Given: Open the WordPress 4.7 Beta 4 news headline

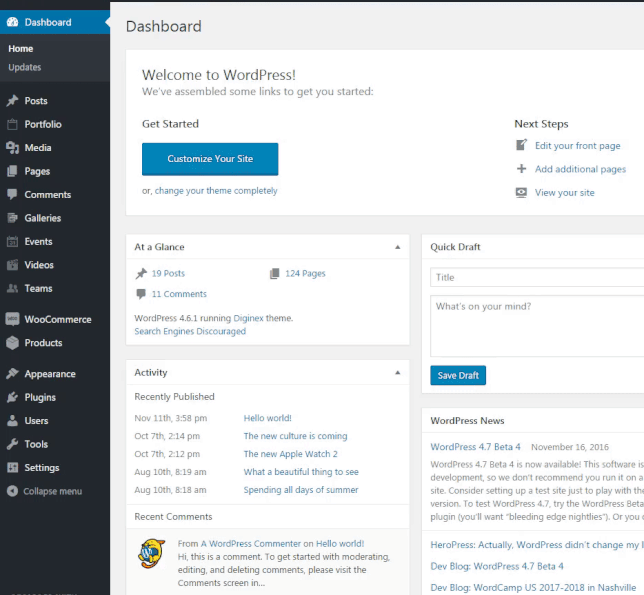Looking at the screenshot, I should click(475, 447).
